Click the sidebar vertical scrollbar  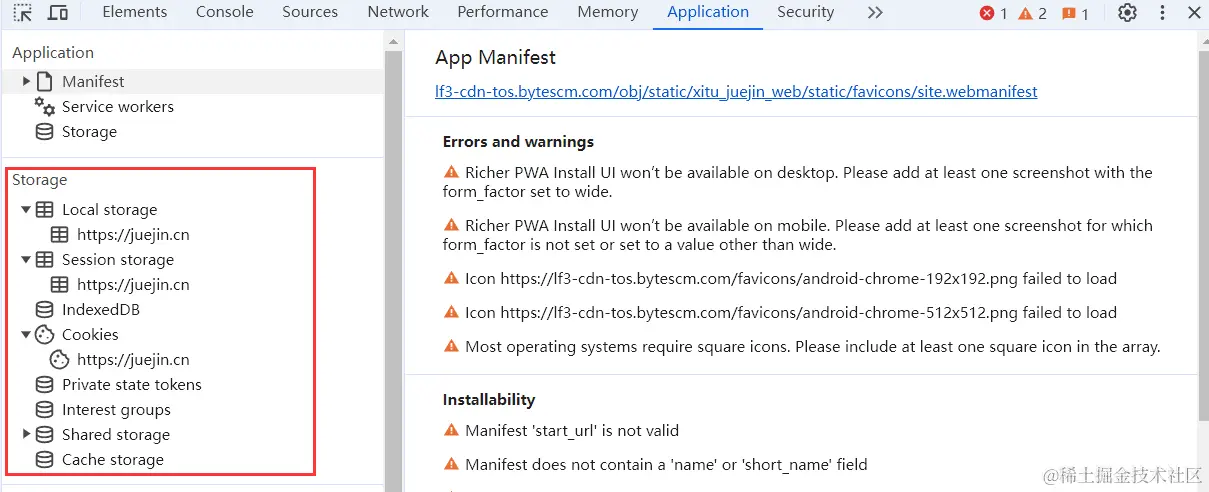pyautogui.click(x=394, y=250)
